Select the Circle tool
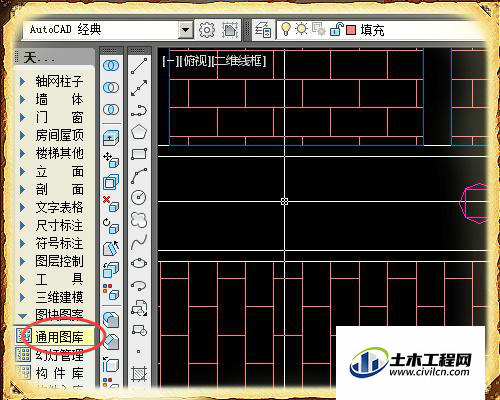Viewport: 500px width, 400px height. coord(139,198)
